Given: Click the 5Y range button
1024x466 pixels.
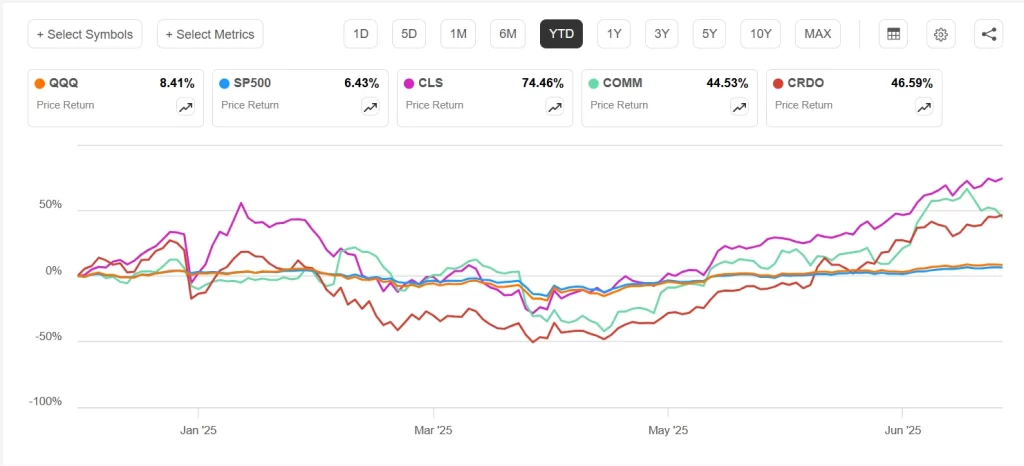Looking at the screenshot, I should (709, 34).
